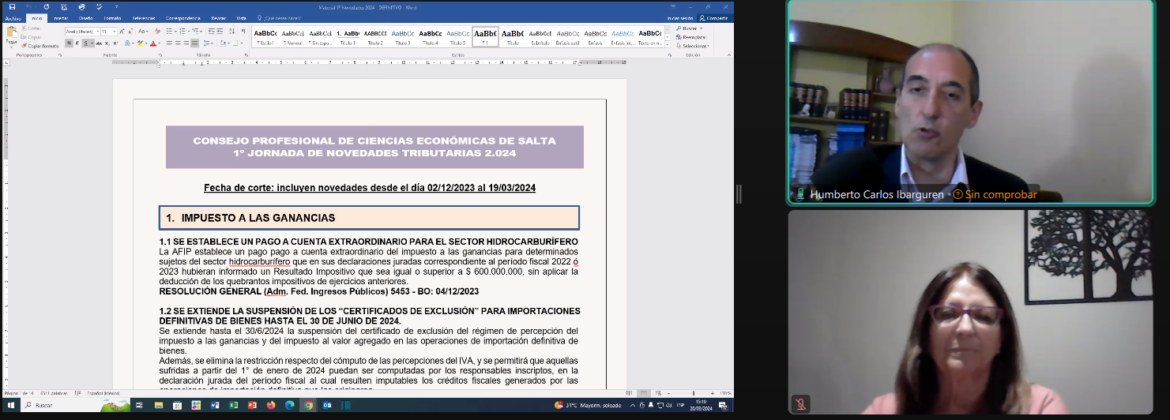Open the Archivo menu tab

(x=12, y=18)
